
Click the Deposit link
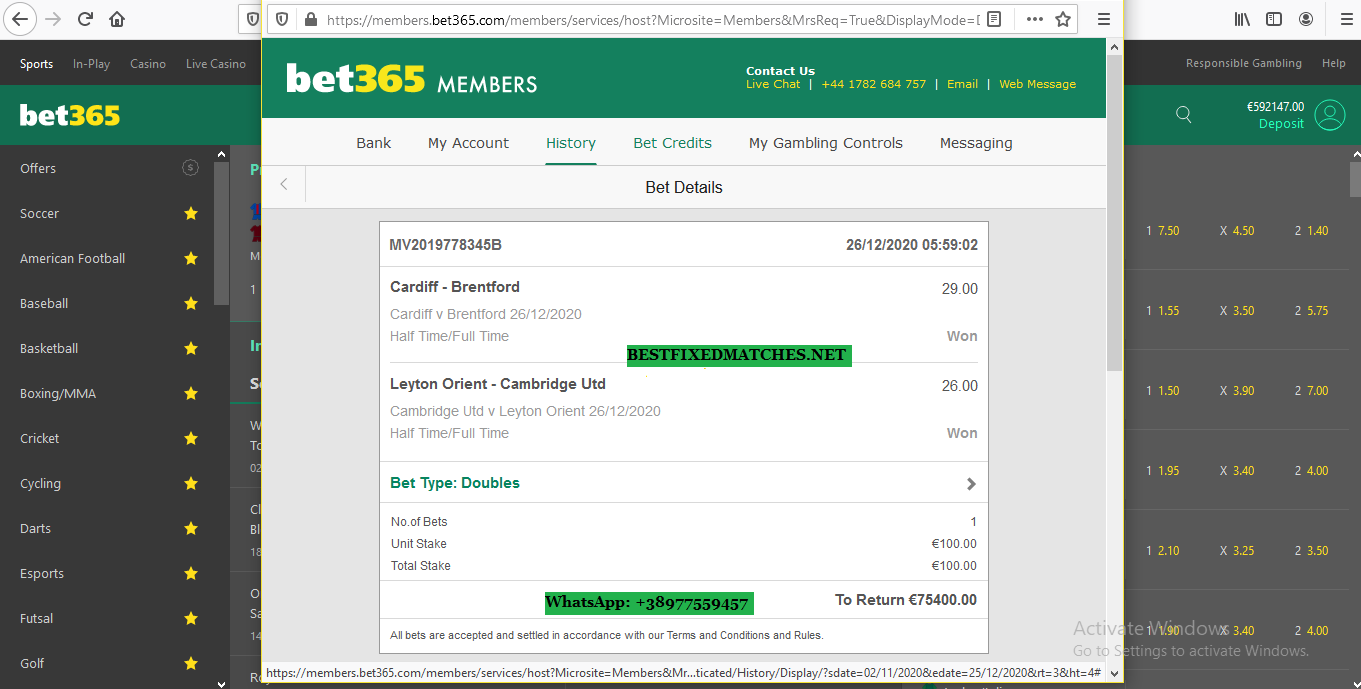(1281, 124)
